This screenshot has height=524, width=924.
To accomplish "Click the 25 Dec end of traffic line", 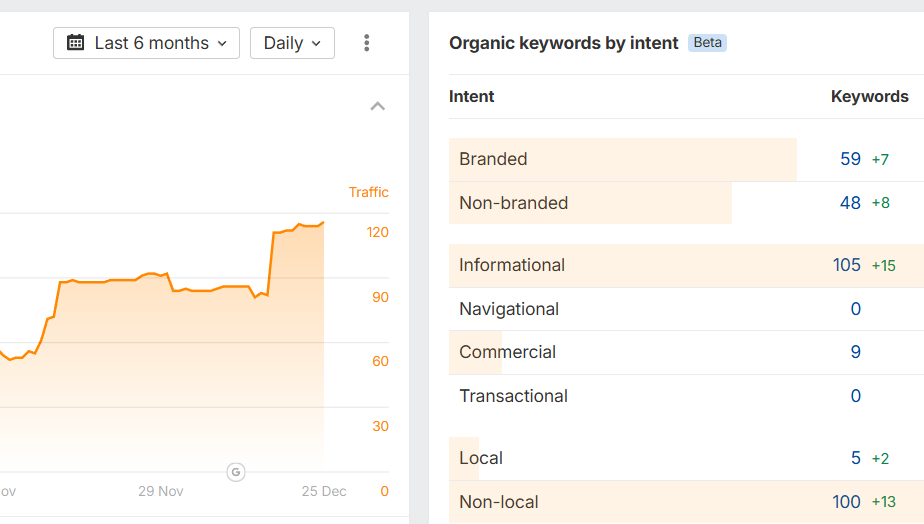I will point(323,223).
